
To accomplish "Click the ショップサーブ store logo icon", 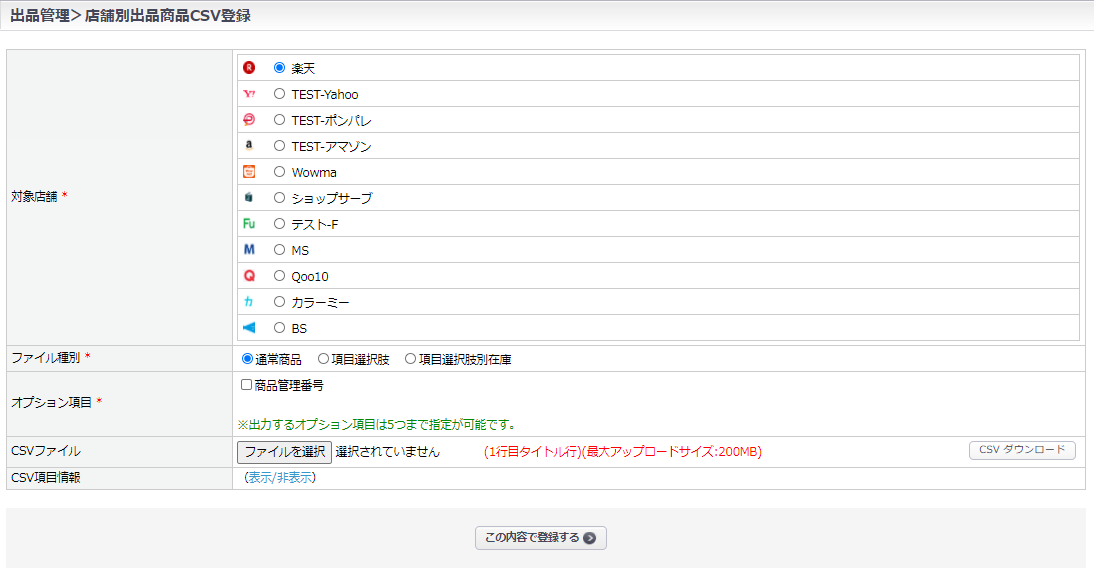I will coord(249,198).
